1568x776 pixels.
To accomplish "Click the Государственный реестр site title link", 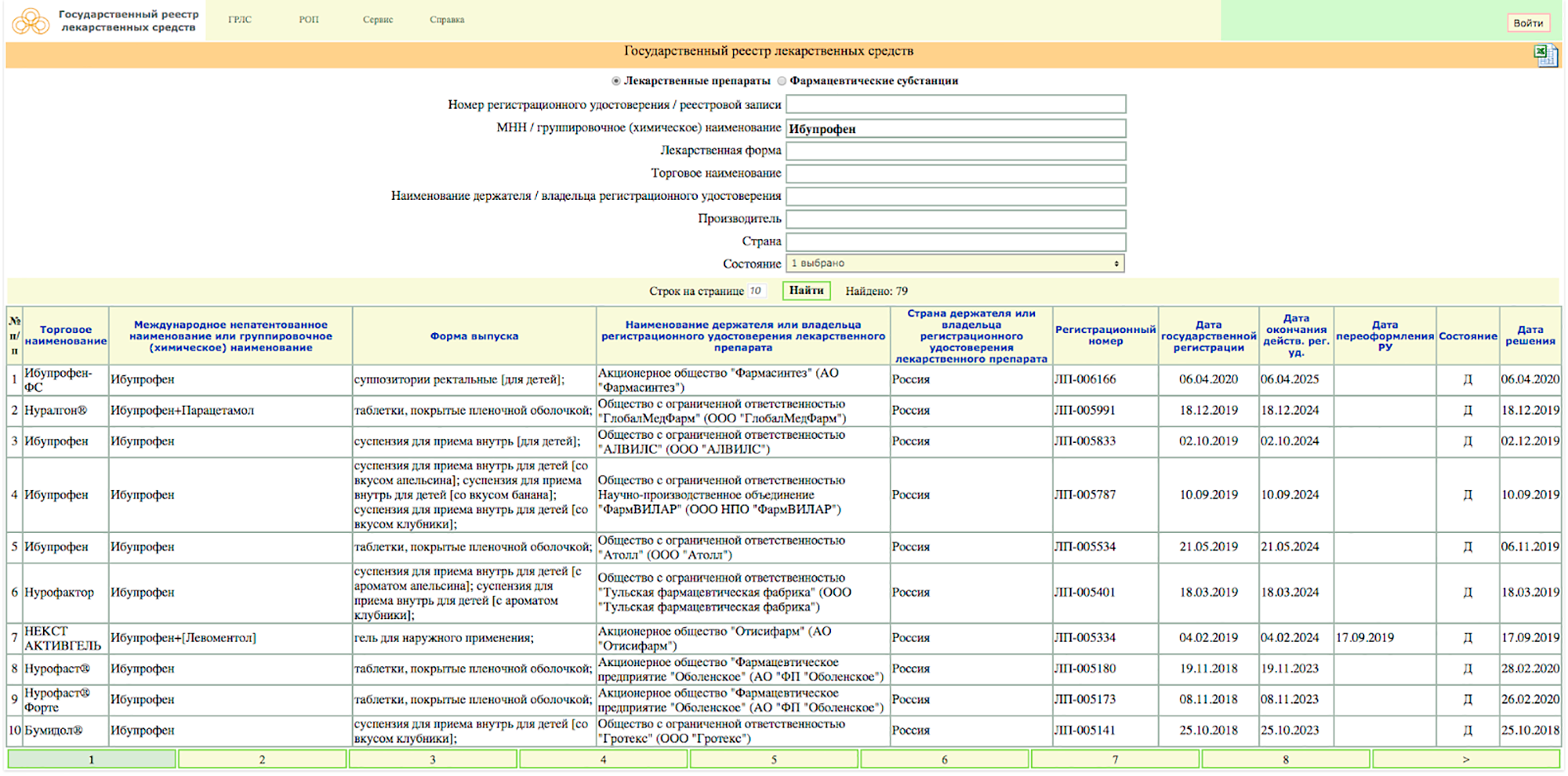I will point(129,21).
